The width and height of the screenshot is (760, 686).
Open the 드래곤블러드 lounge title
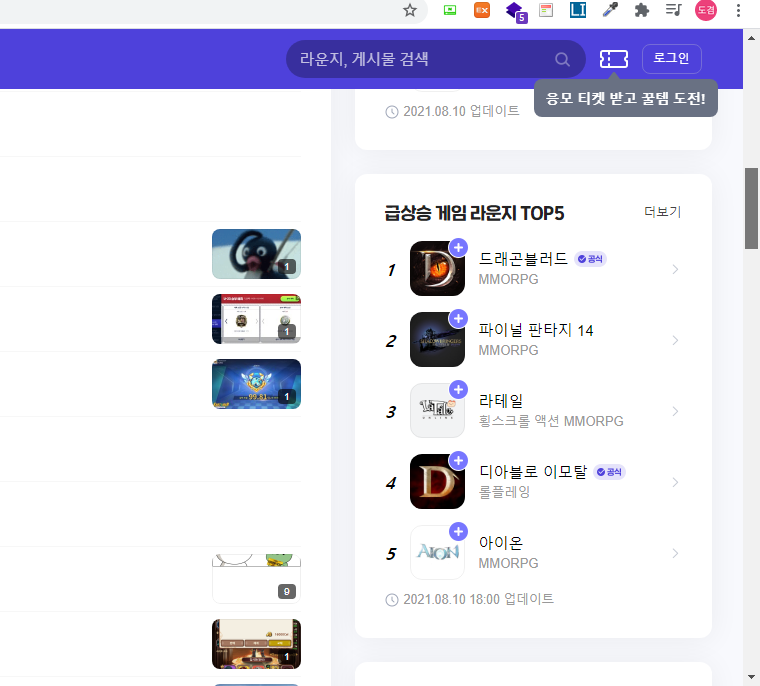click(x=523, y=259)
